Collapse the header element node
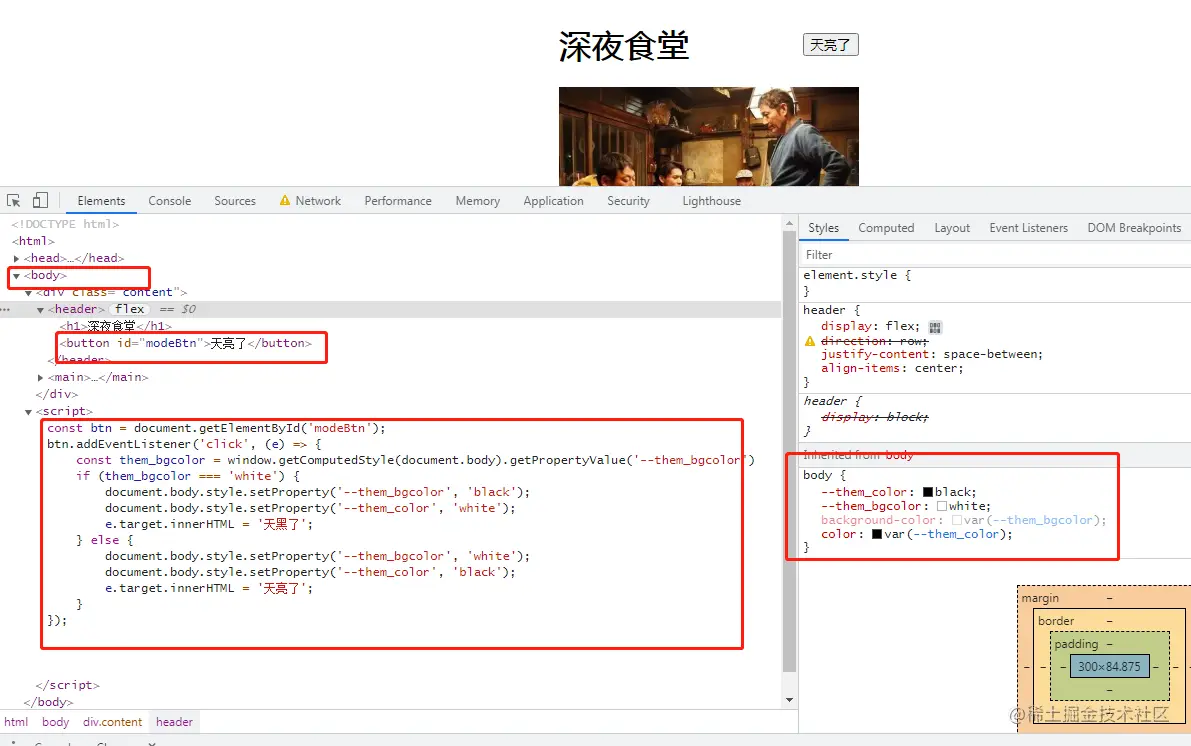Screen dimensions: 1191x746 coord(40,310)
